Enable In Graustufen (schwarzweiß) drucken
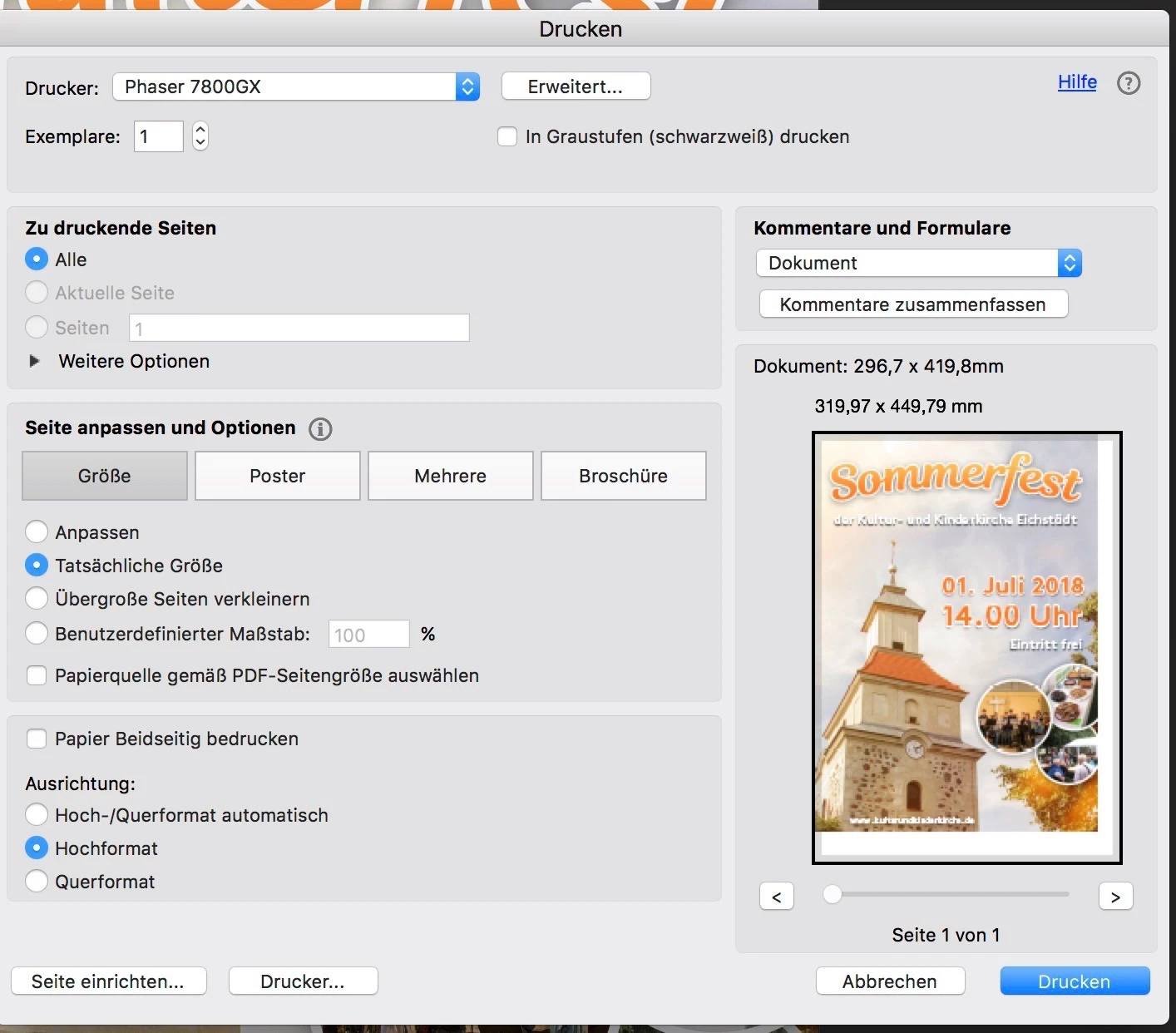The height and width of the screenshot is (1033, 1176). tap(507, 136)
